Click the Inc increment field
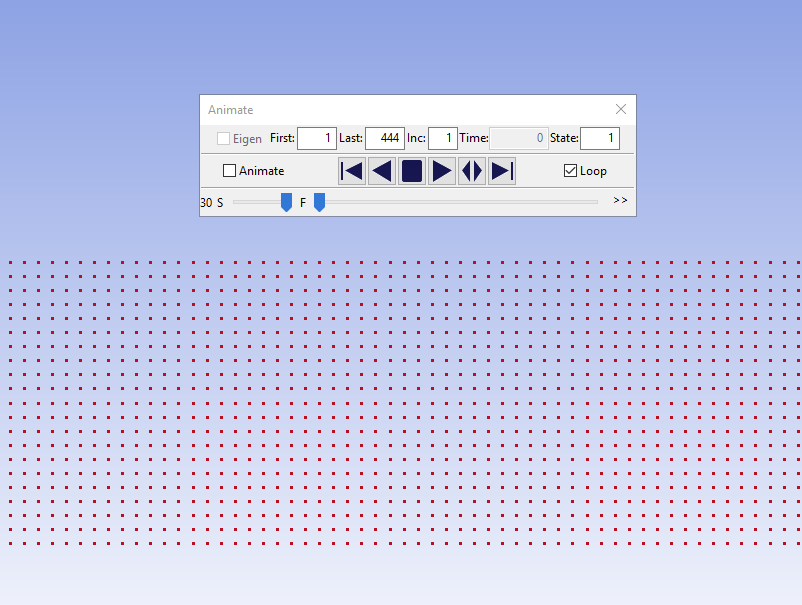This screenshot has height=605, width=802. point(442,138)
